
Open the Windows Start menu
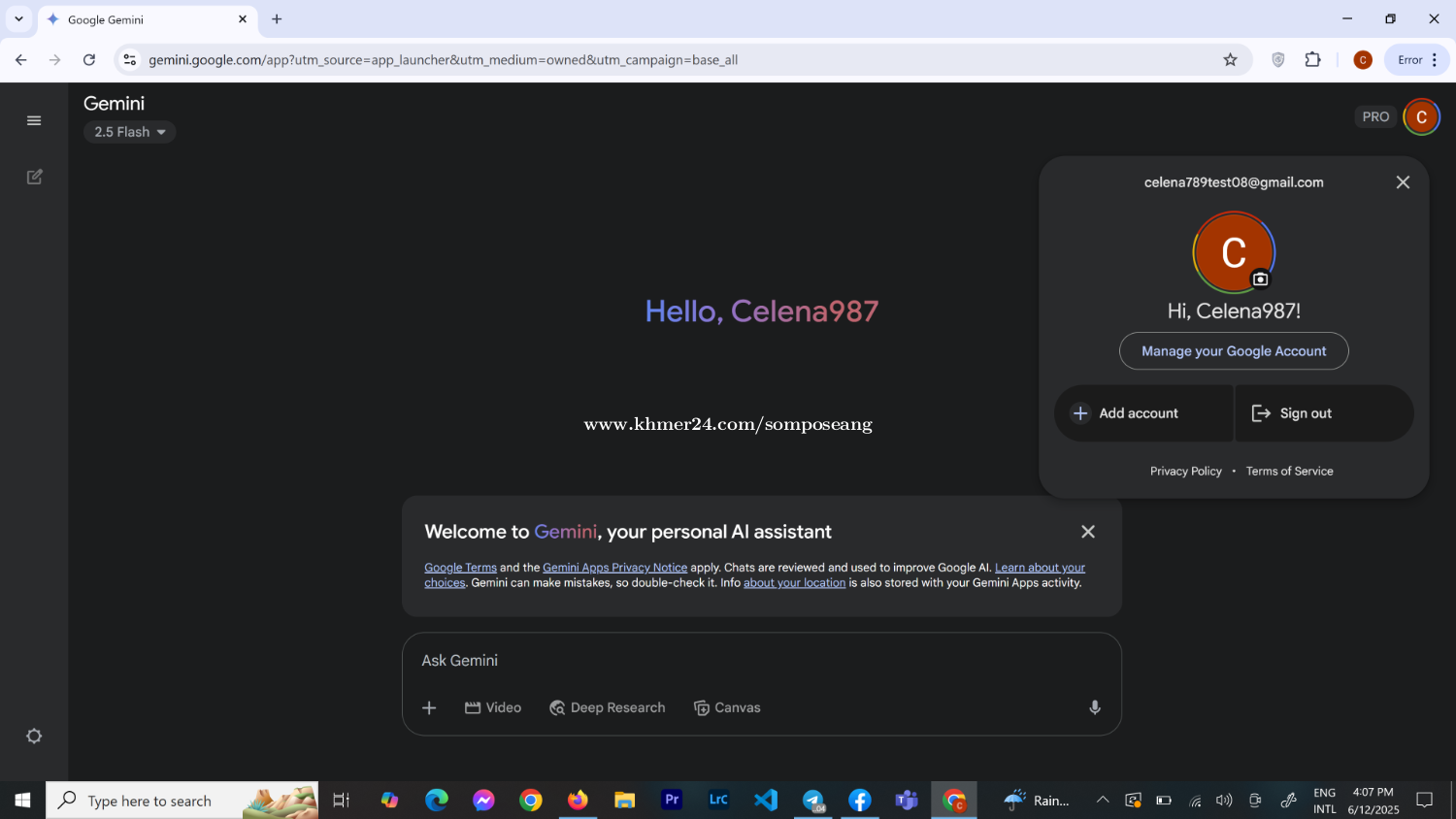pyautogui.click(x=22, y=801)
